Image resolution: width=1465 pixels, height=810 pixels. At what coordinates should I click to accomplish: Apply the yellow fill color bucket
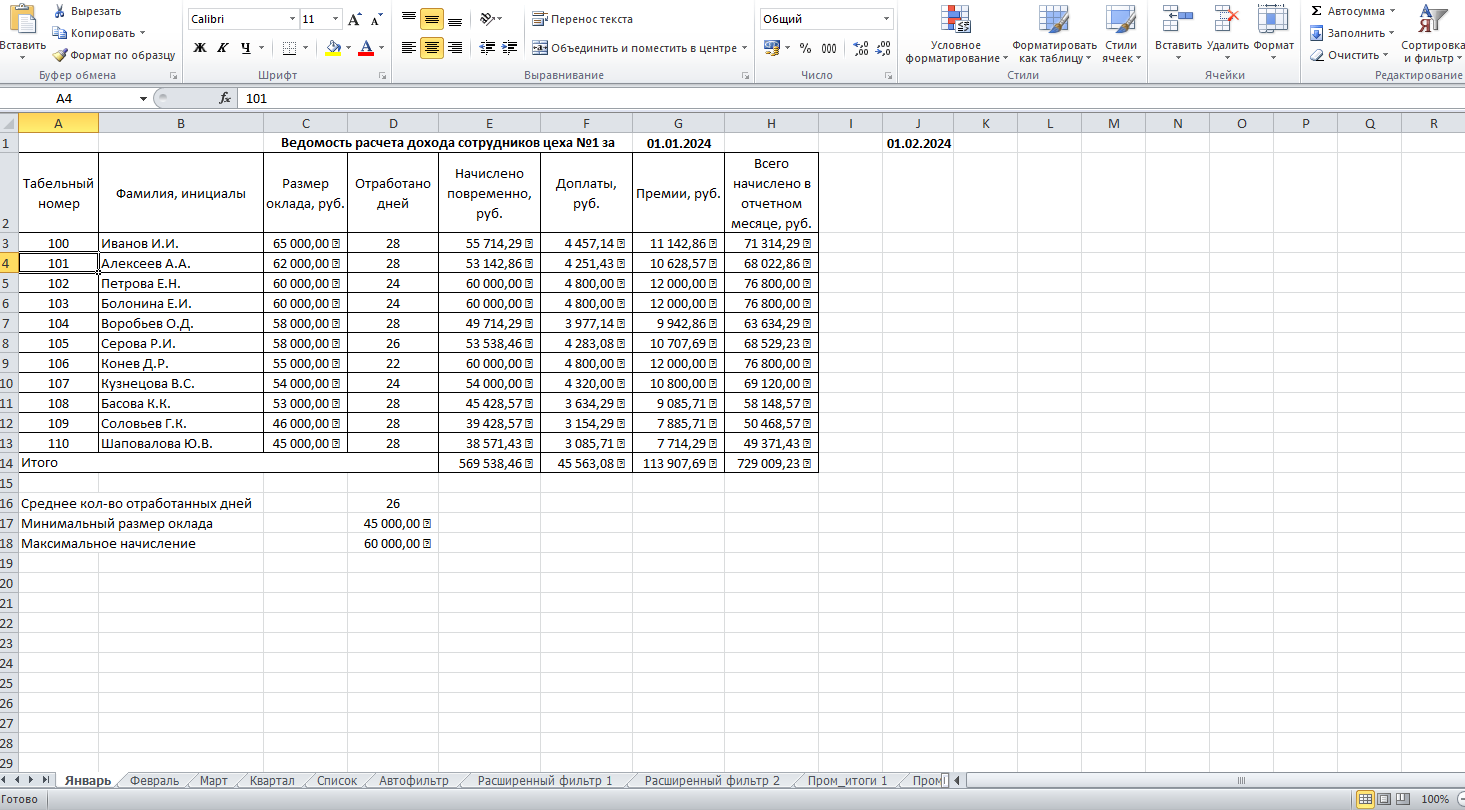coord(333,47)
